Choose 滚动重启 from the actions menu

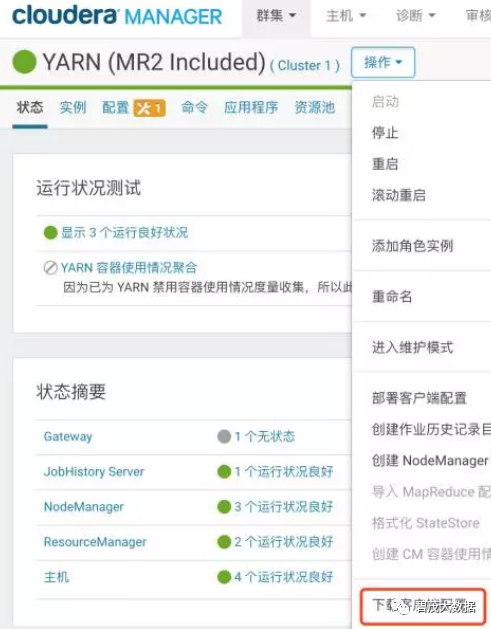[398, 195]
